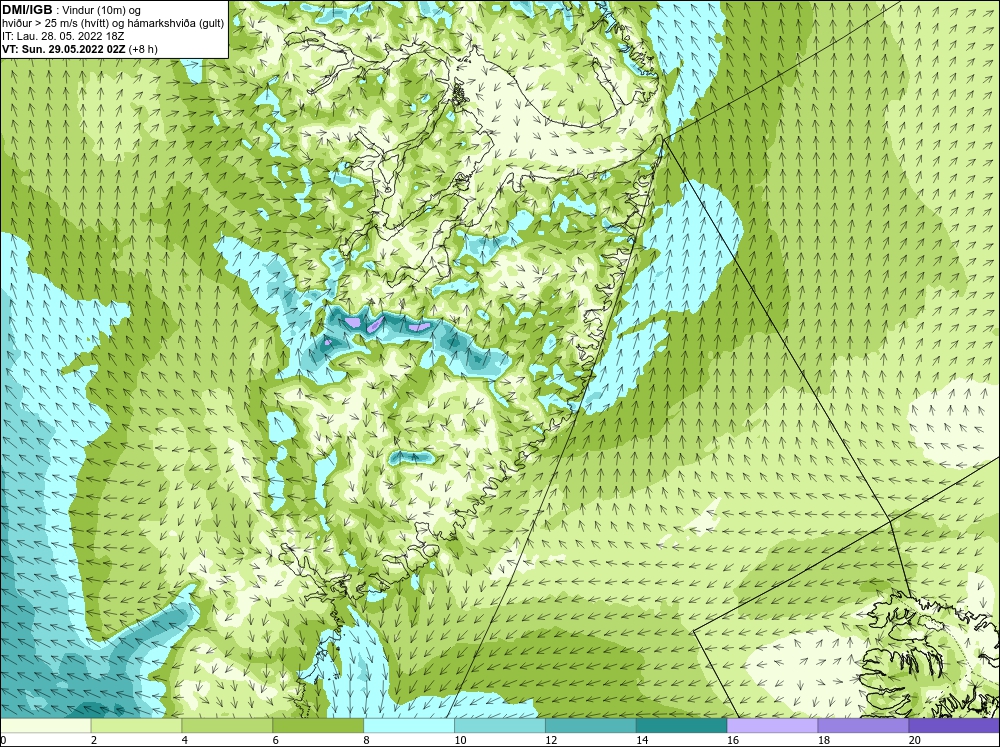Viewport: 1000px width, 747px height.
Task: Click the 14–16 m/s dark teal legend swatch
Action: point(681,726)
